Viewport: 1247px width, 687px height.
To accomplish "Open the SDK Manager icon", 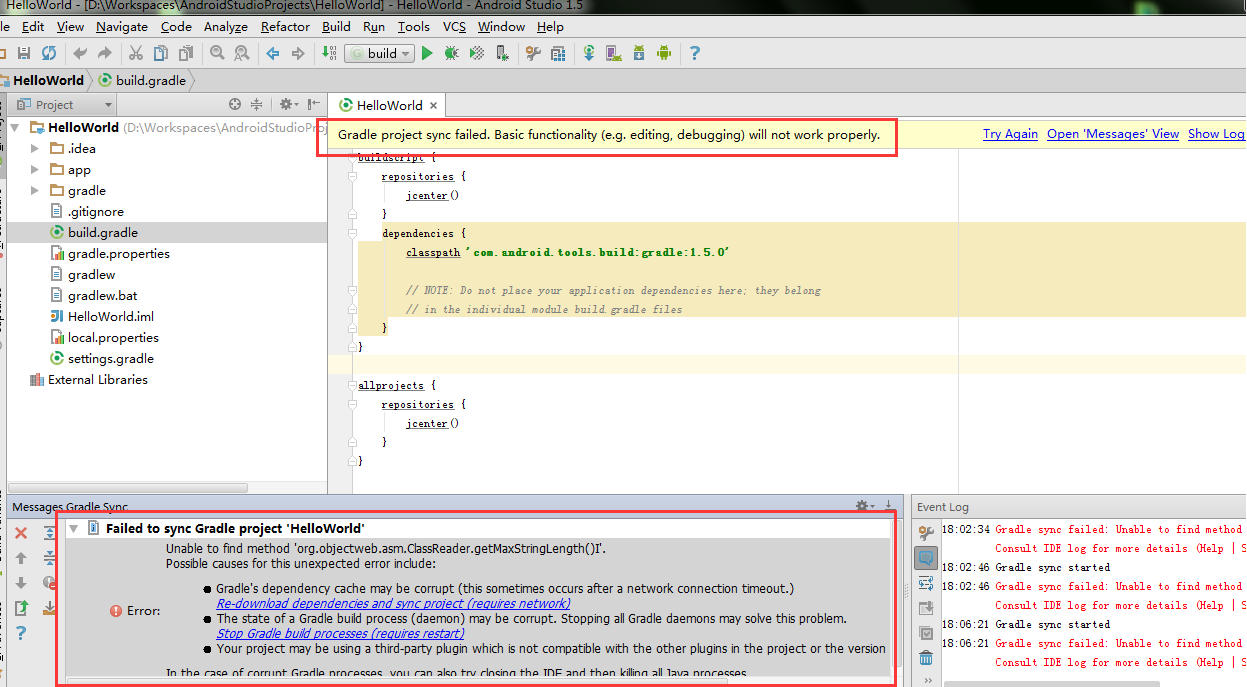I will point(638,53).
